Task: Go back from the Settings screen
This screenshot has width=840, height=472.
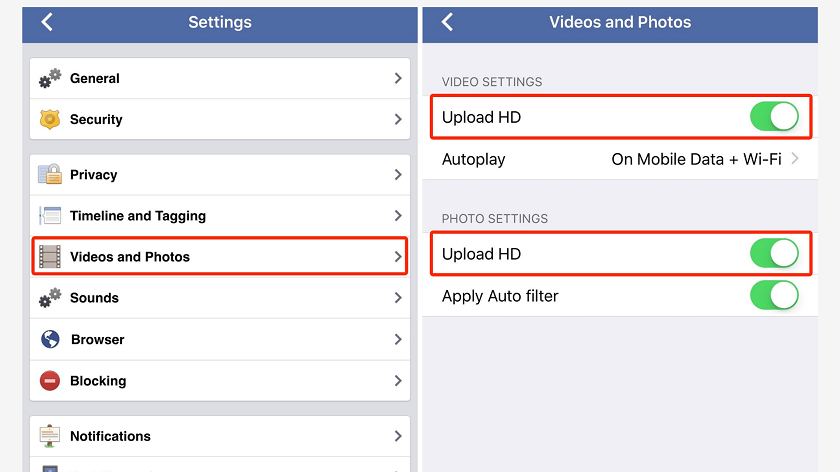Action: pyautogui.click(x=47, y=22)
